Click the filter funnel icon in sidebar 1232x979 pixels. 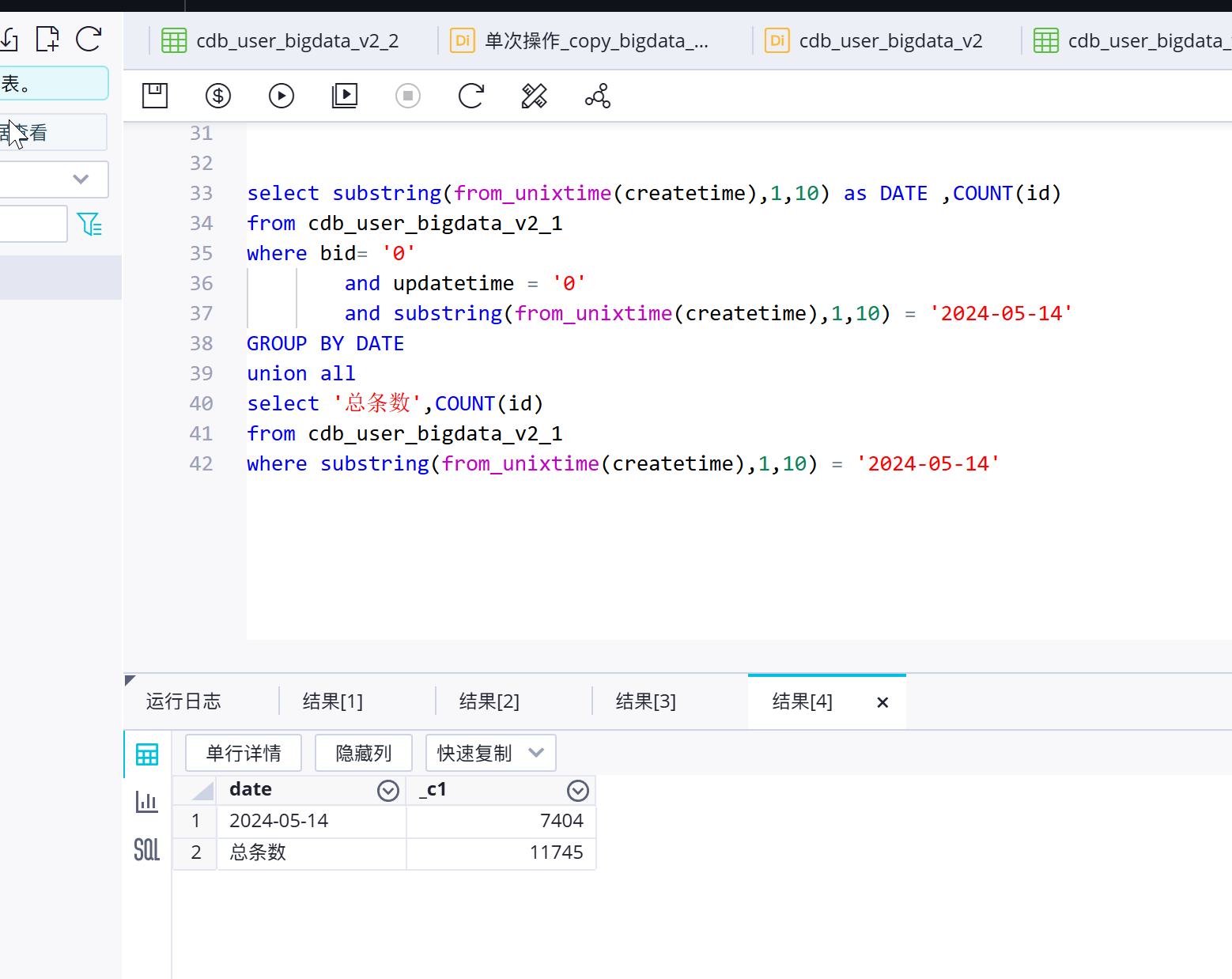click(90, 225)
